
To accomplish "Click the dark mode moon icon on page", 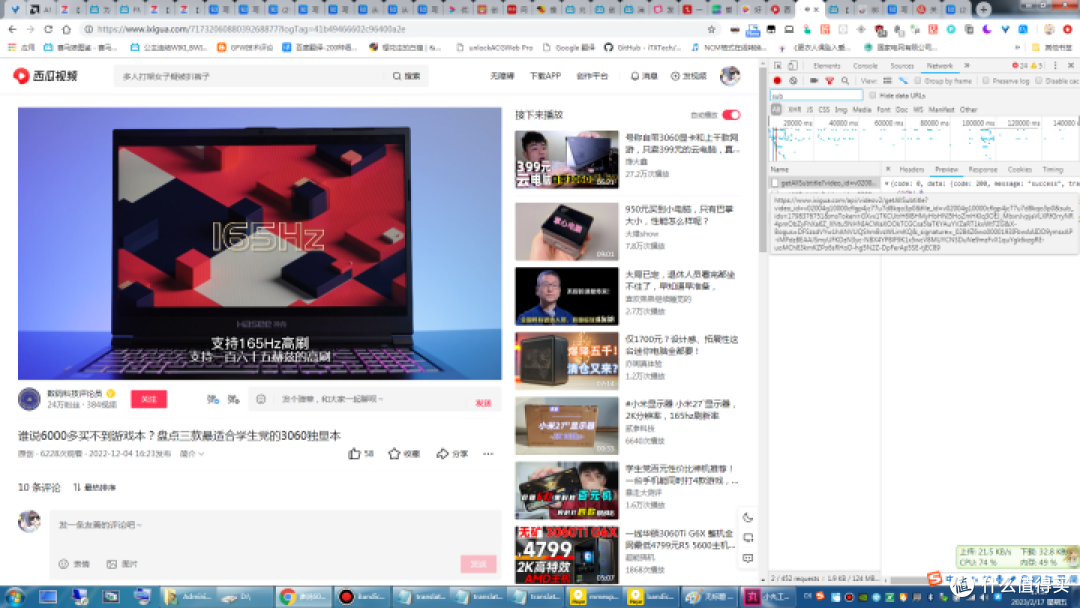I will (748, 517).
